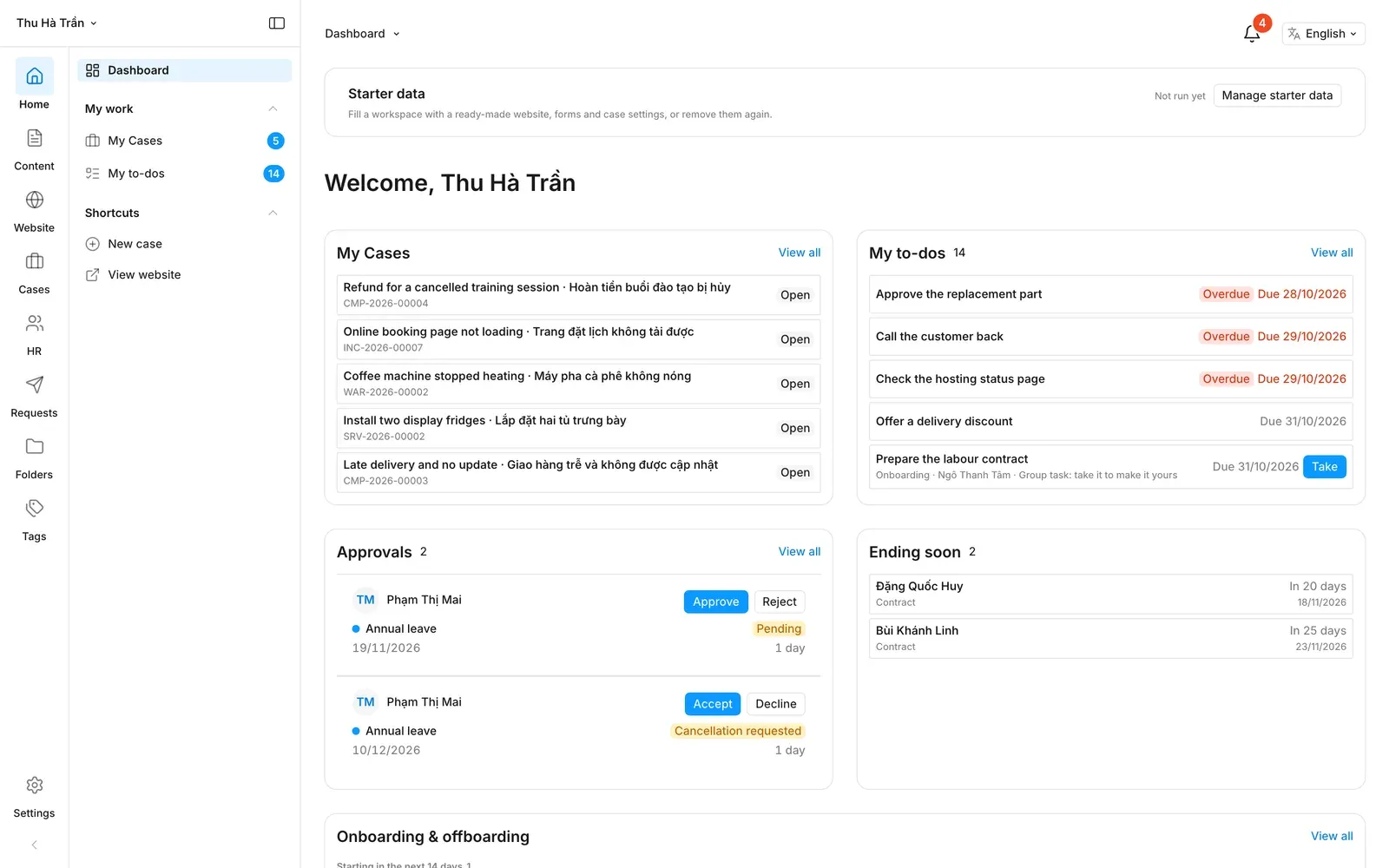This screenshot has width=1389, height=868.
Task: Open the Folders icon
Action: 34,446
